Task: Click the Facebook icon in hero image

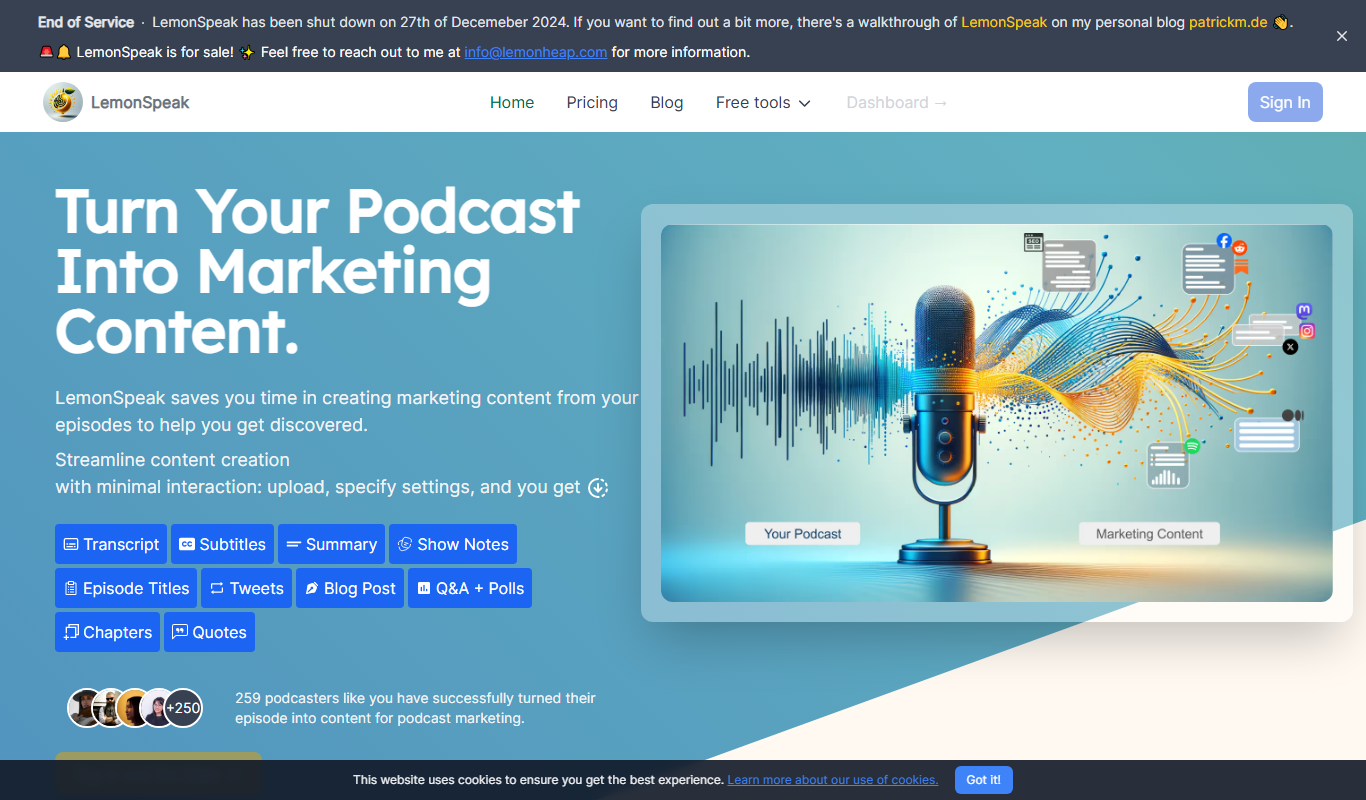Action: click(1224, 241)
